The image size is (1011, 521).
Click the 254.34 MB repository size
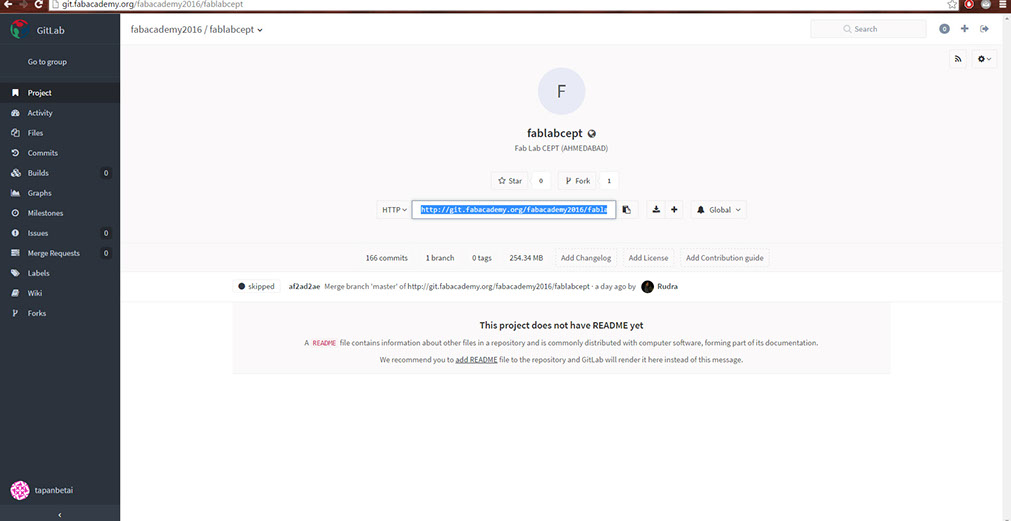click(x=526, y=258)
